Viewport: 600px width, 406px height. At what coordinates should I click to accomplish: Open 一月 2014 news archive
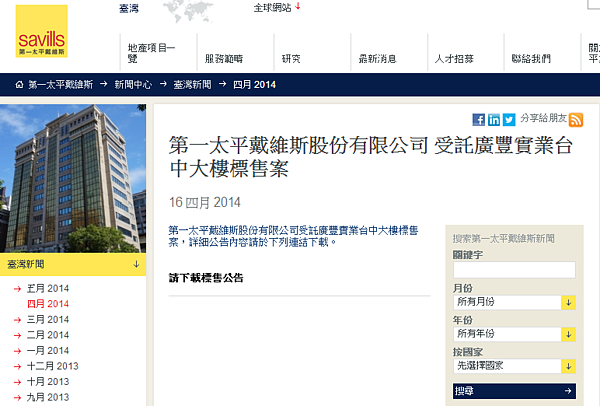pyautogui.click(x=48, y=351)
